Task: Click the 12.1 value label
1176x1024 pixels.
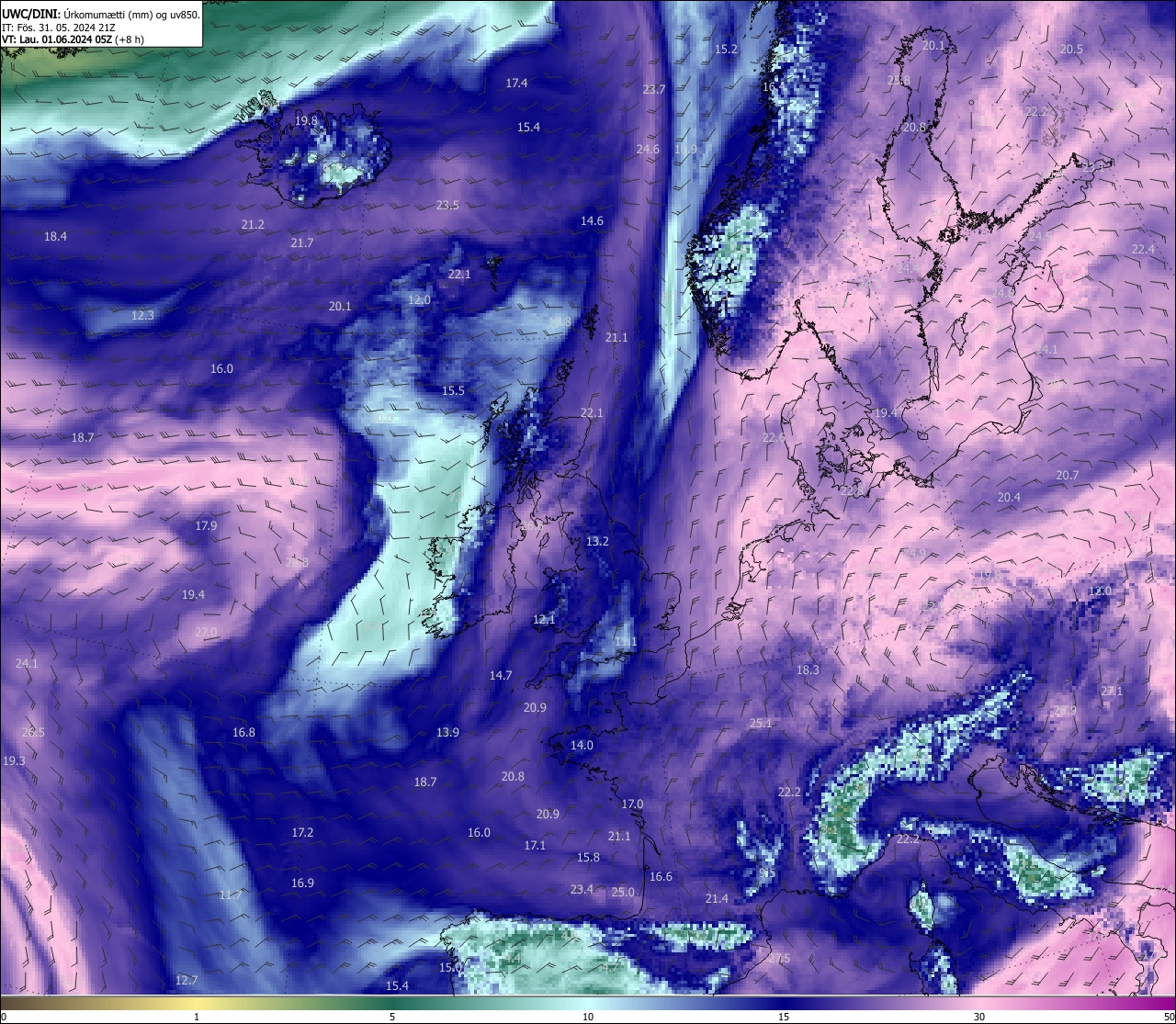Action: pyautogui.click(x=544, y=620)
